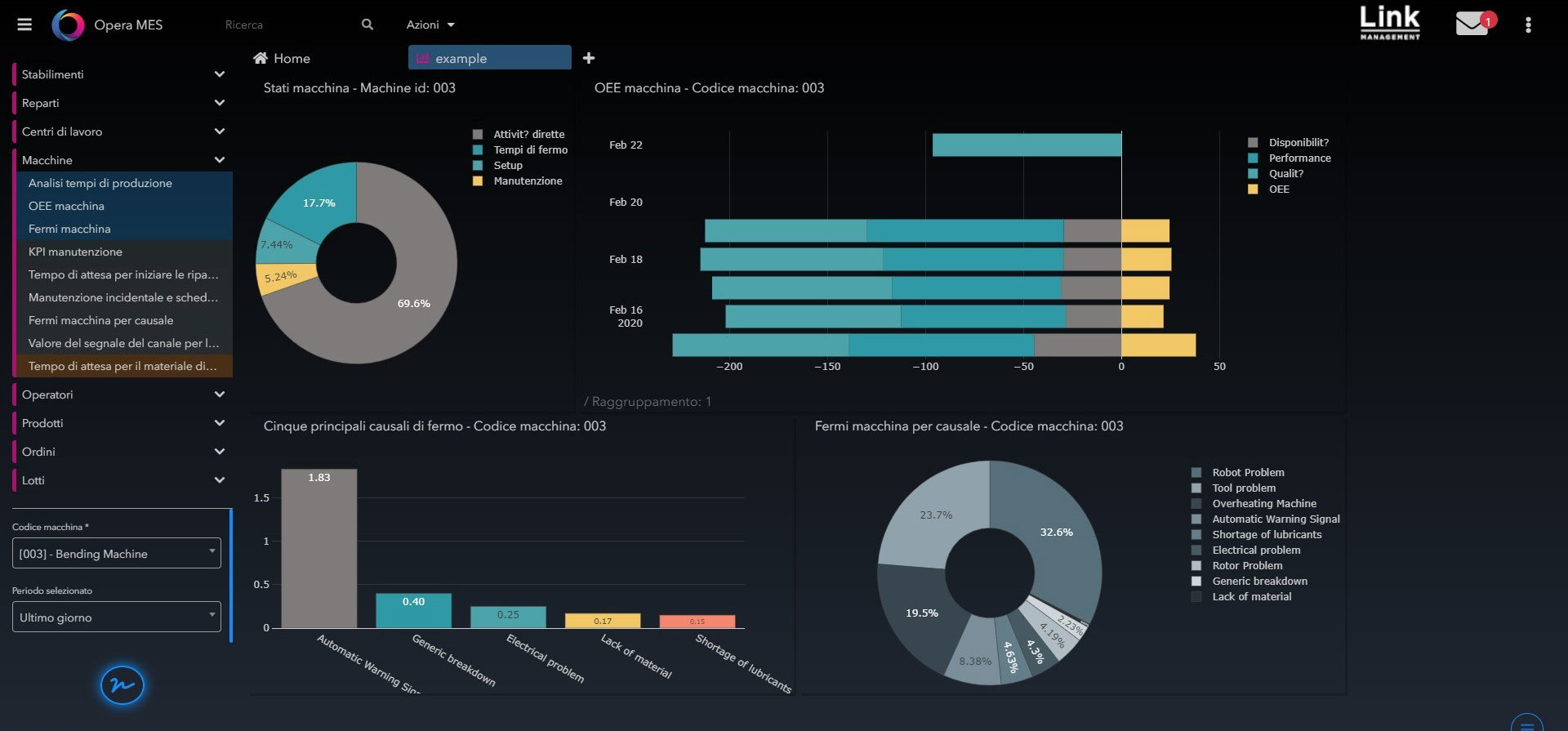Add a new tab with plus icon
1568x731 pixels.
[x=589, y=58]
